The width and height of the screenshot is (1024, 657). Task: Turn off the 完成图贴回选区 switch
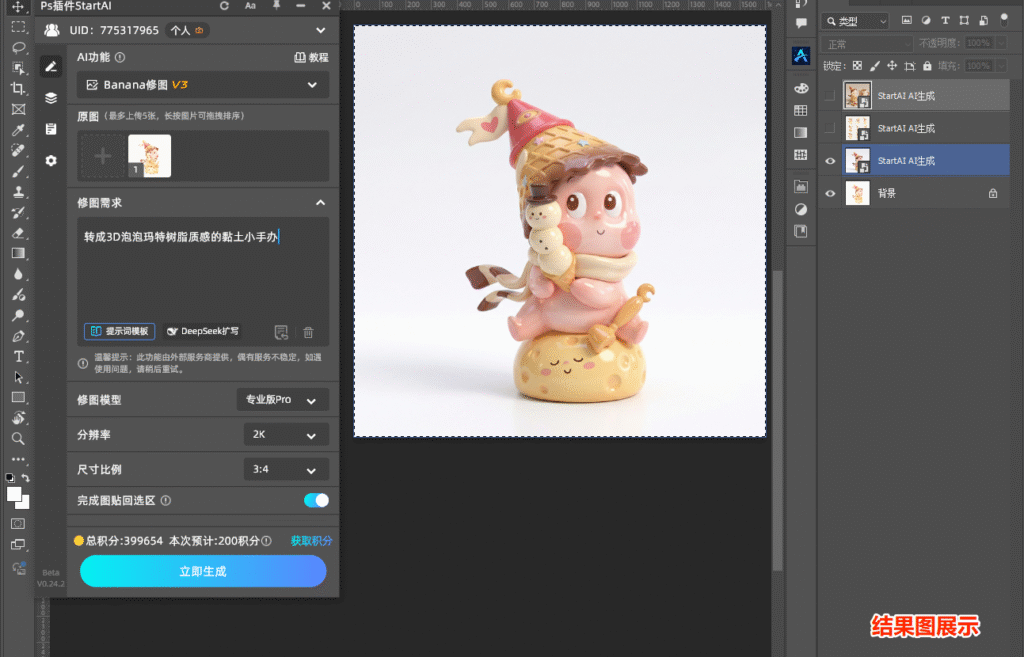[316, 500]
